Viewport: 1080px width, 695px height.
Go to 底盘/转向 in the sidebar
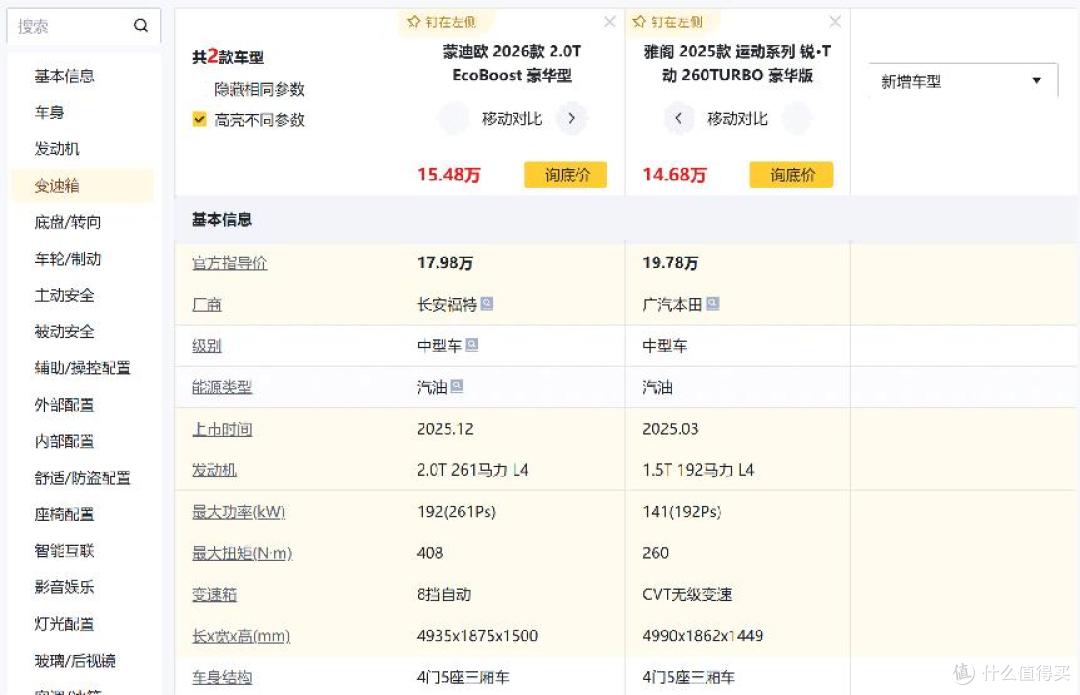[68, 222]
